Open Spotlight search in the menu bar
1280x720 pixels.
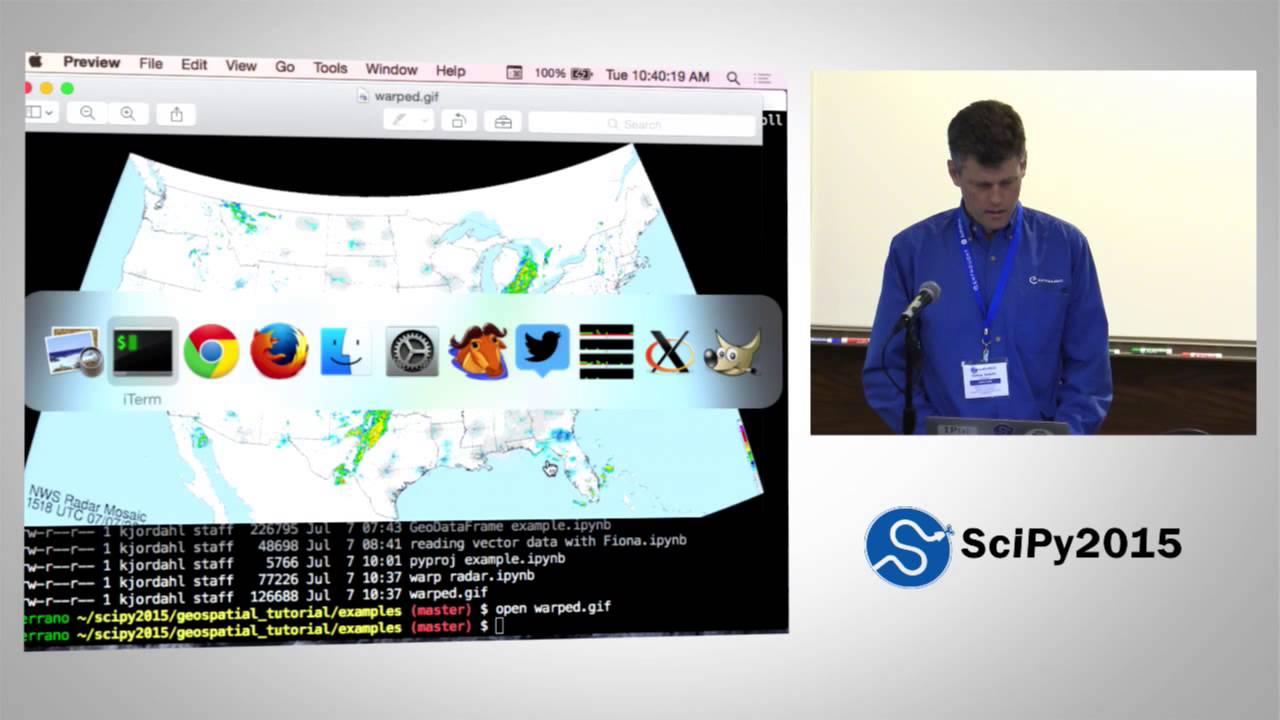(x=733, y=77)
